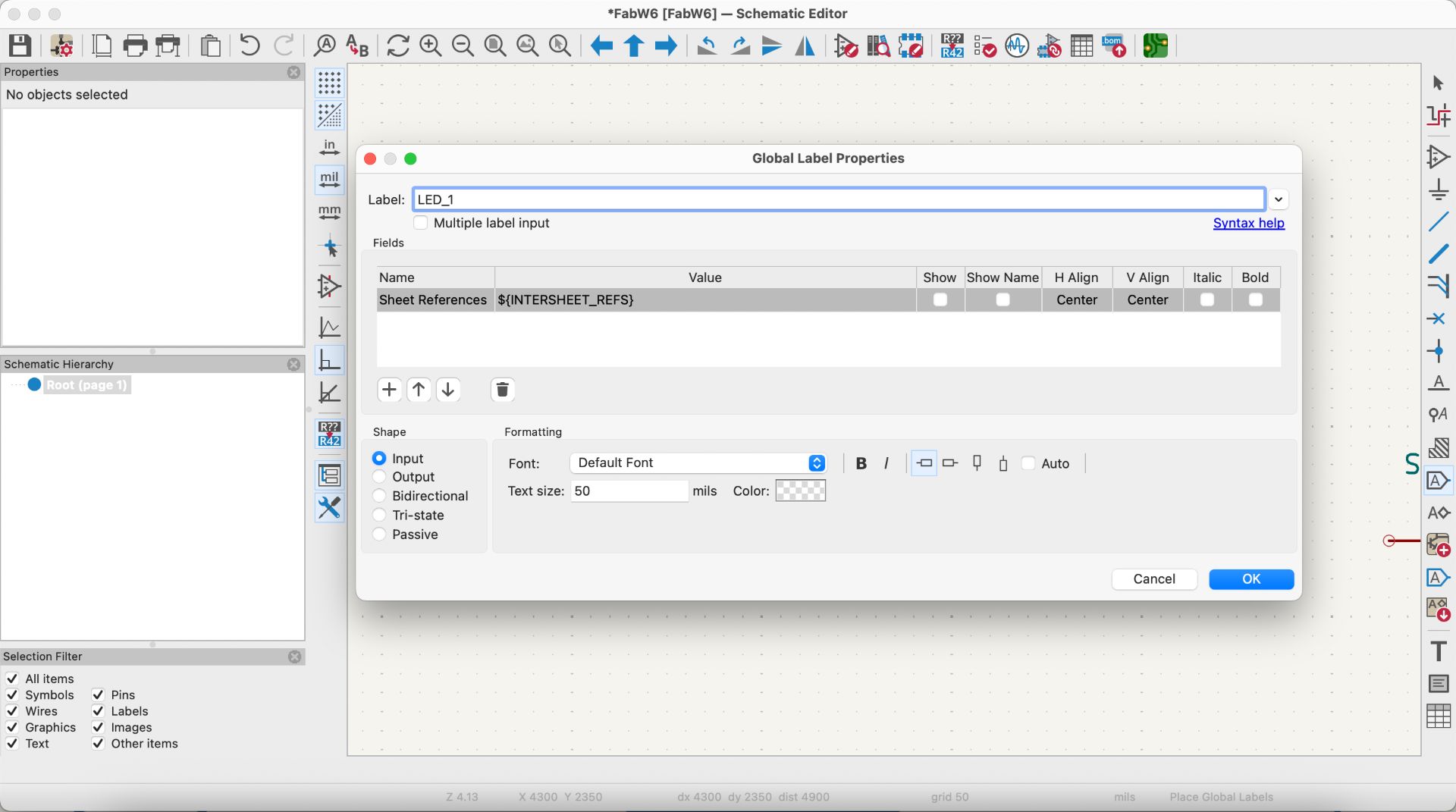The height and width of the screenshot is (812, 1456).
Task: Open the Syntax help link
Action: [x=1248, y=223]
